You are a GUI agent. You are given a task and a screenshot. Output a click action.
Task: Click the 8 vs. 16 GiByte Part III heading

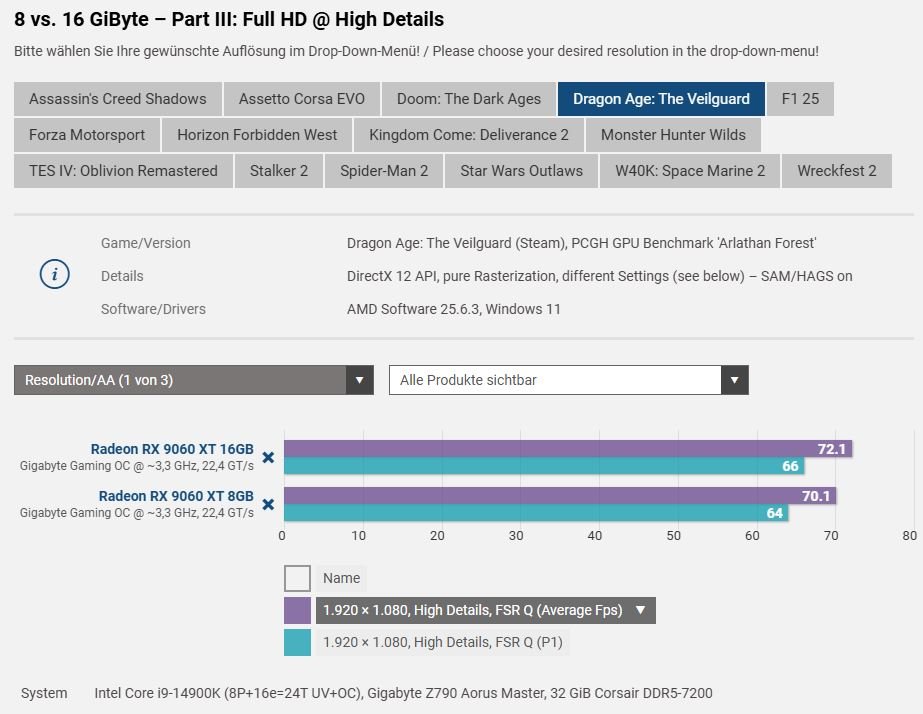point(229,19)
